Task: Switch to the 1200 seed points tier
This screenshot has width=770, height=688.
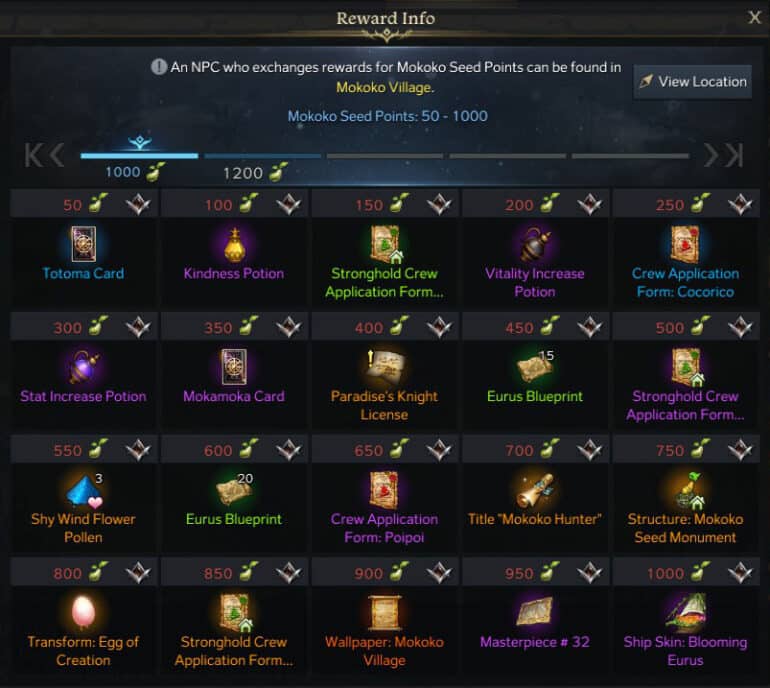Action: tap(263, 156)
